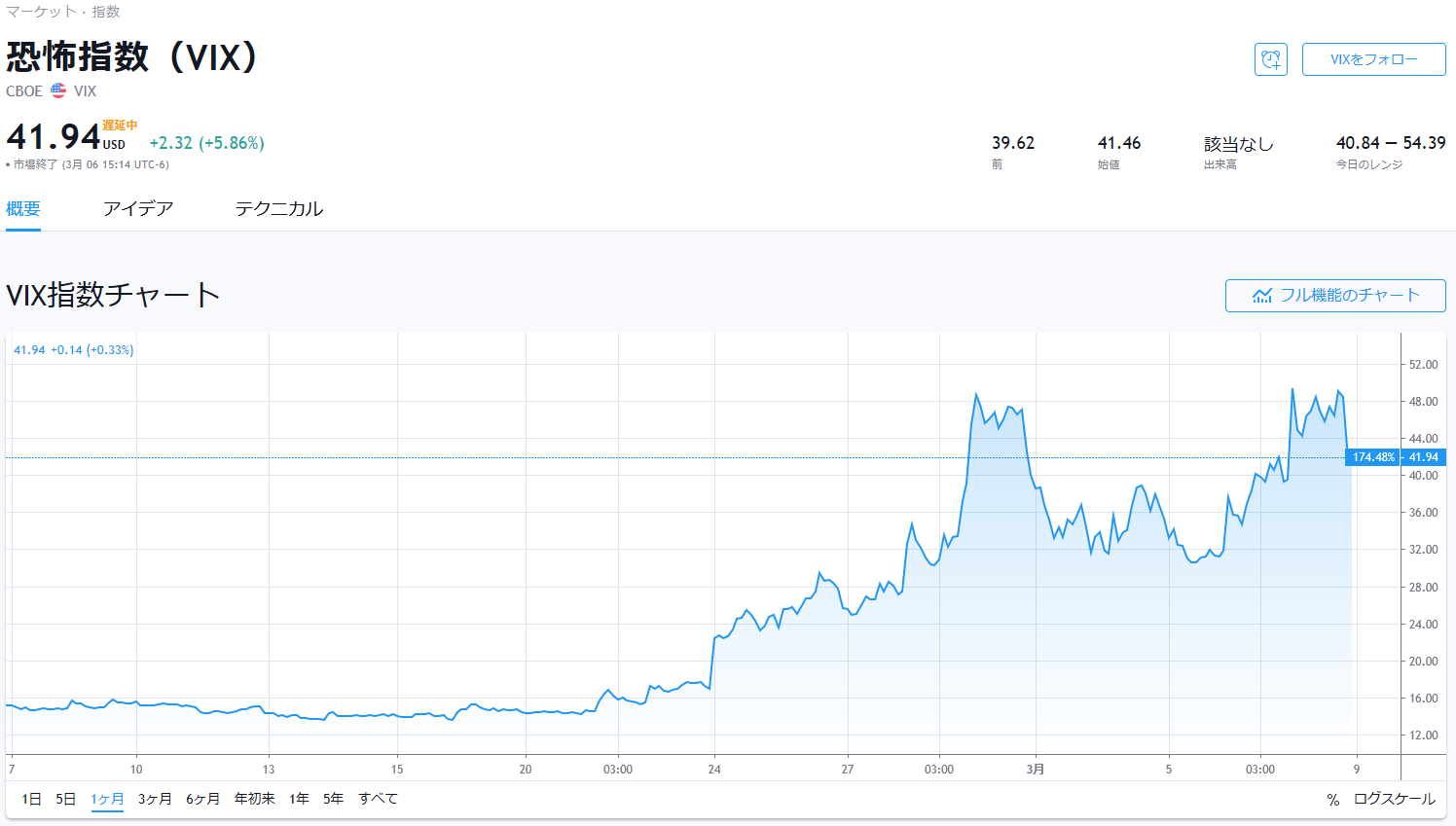Toggle the % percent scale option
The height and width of the screenshot is (826, 1456).
[1332, 799]
